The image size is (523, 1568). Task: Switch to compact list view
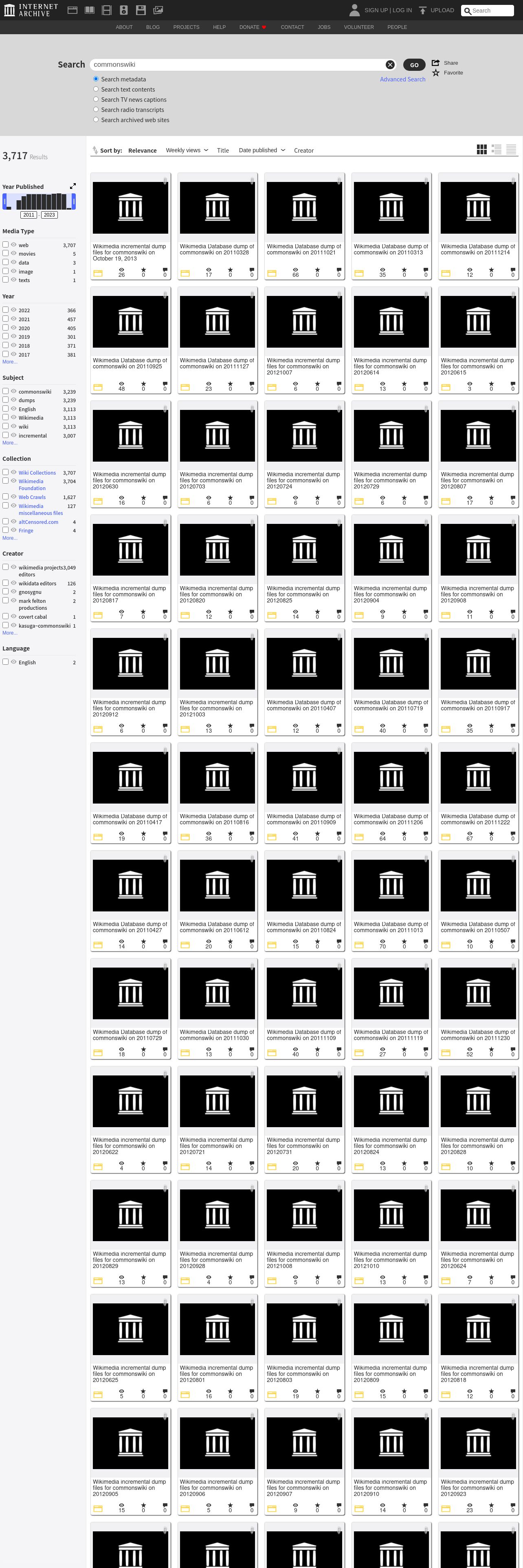click(512, 150)
